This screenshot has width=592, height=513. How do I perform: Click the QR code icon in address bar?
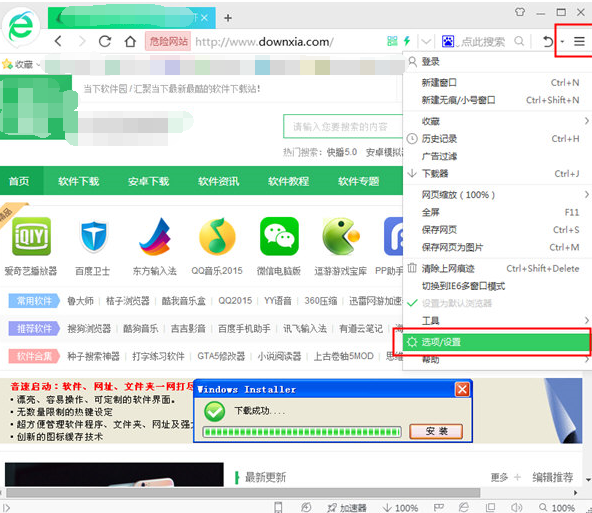tap(392, 41)
